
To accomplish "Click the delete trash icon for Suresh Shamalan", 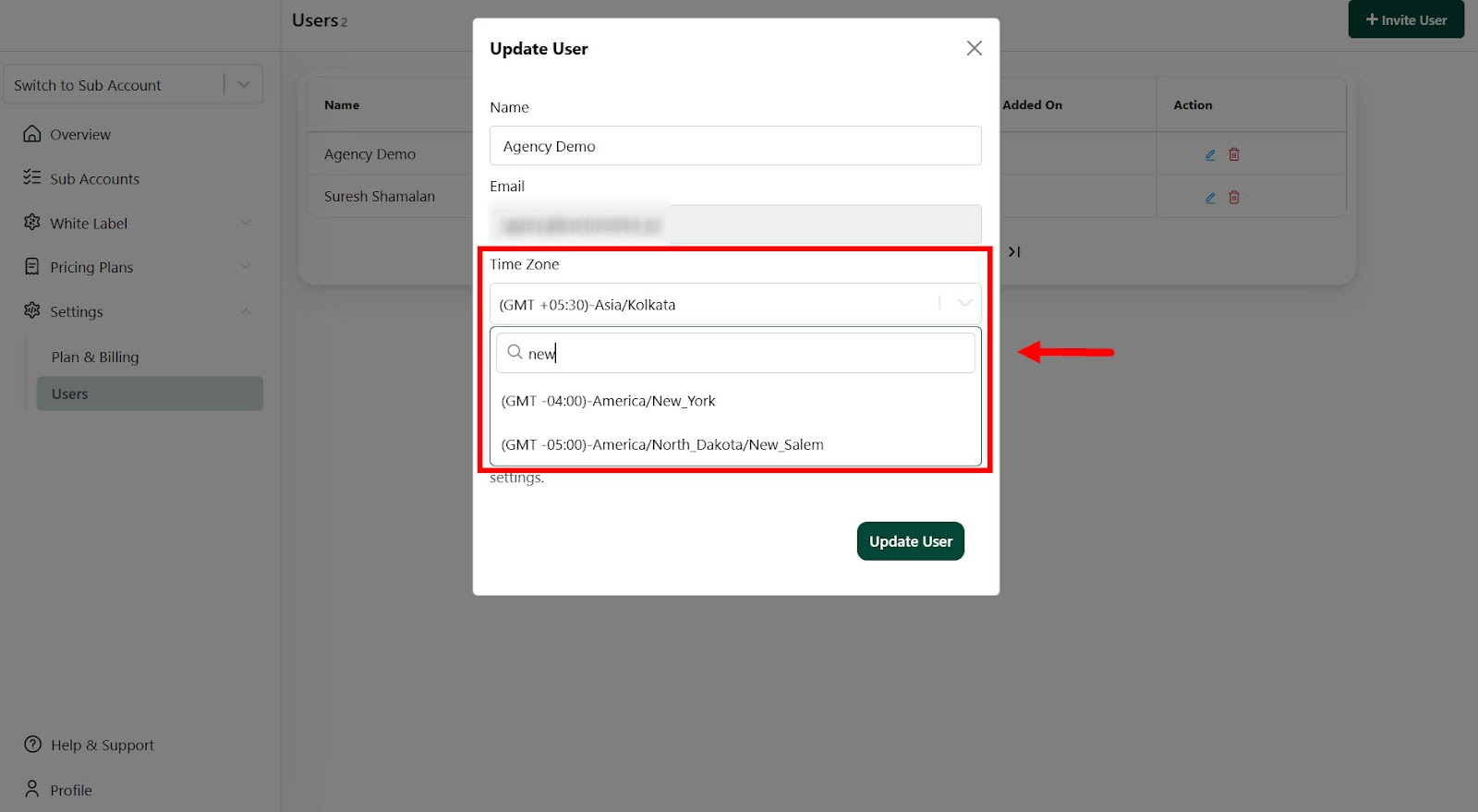I will point(1234,198).
